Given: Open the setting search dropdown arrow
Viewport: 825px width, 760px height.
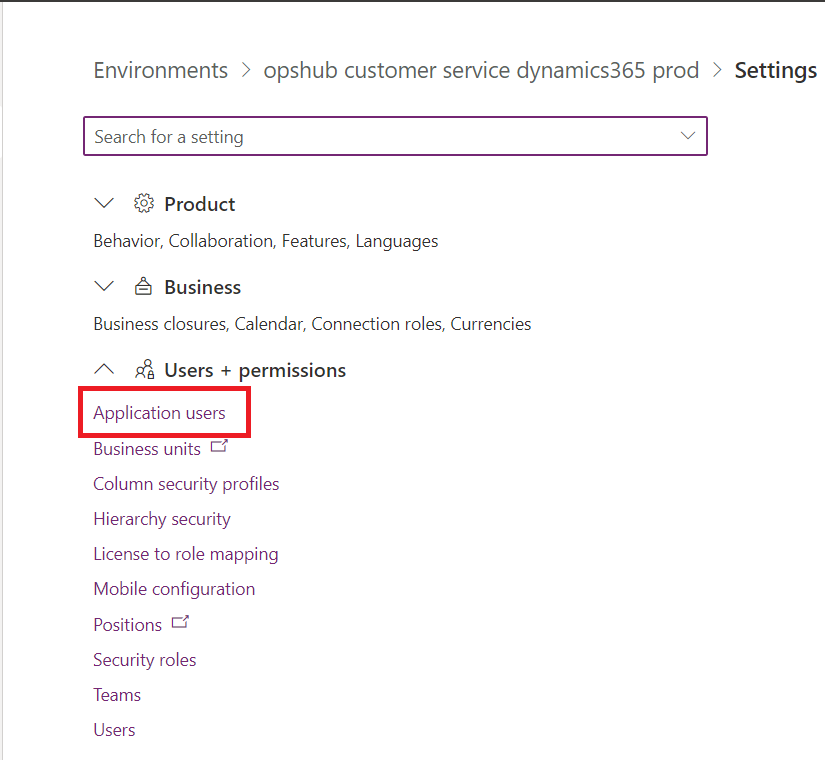Looking at the screenshot, I should (688, 136).
